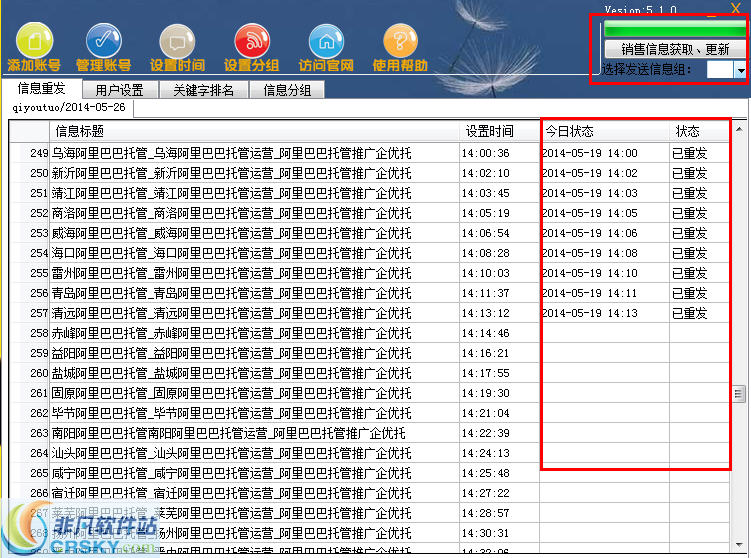The width and height of the screenshot is (751, 558).
Task: Open the 信息分组 tab
Action: pos(287,90)
